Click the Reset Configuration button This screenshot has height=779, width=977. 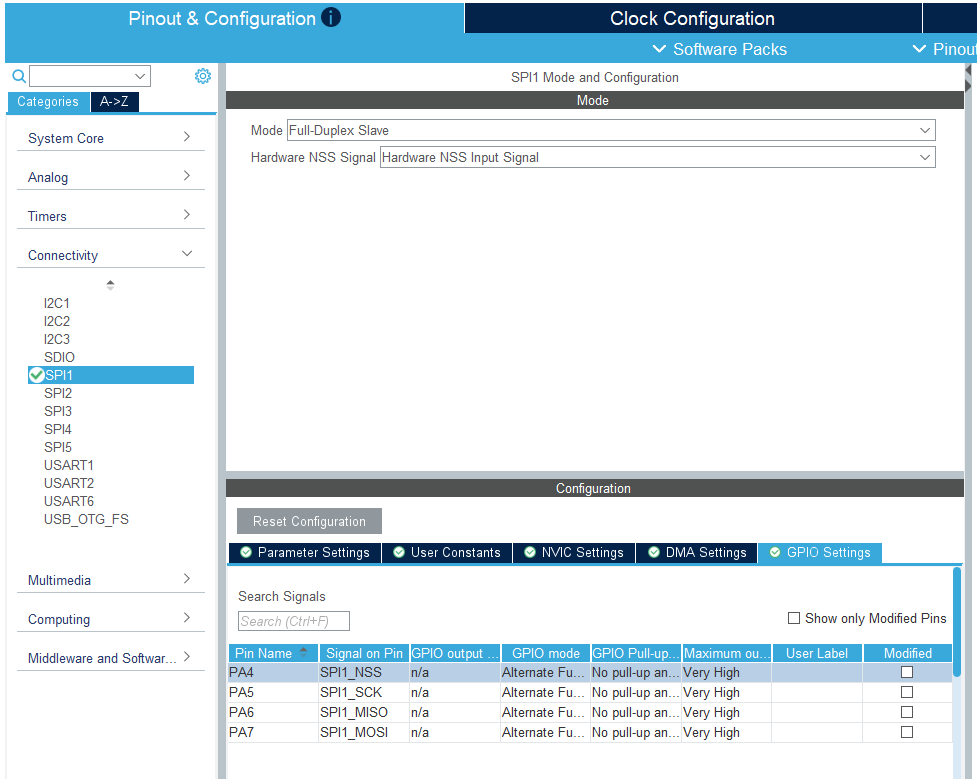coord(309,521)
